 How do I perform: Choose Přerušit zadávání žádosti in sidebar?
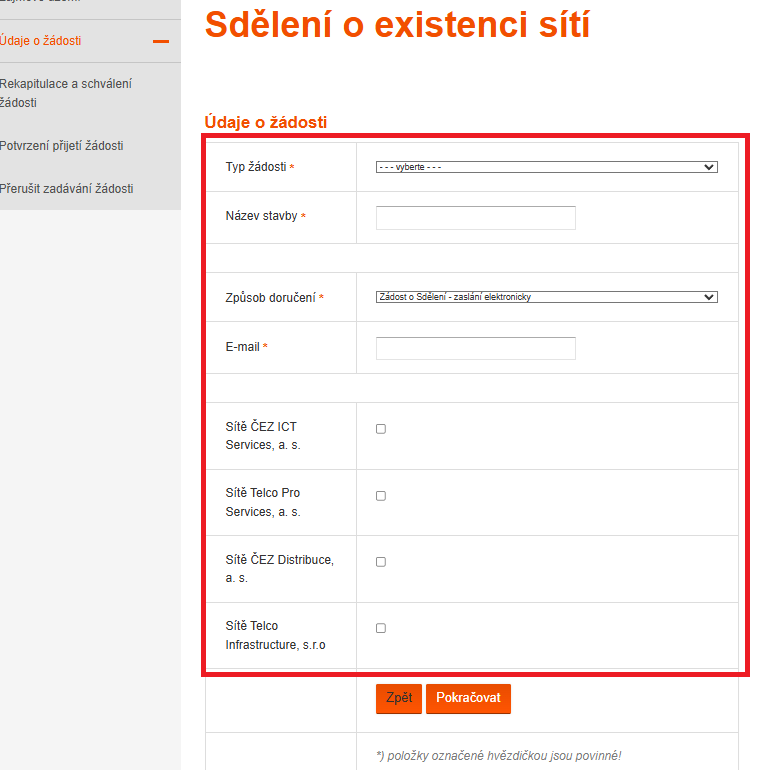pyautogui.click(x=67, y=189)
